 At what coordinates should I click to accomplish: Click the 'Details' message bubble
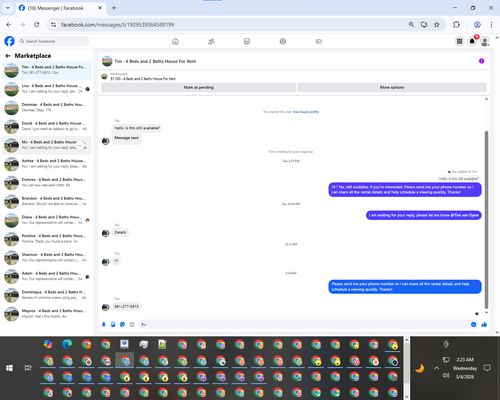coord(120,232)
